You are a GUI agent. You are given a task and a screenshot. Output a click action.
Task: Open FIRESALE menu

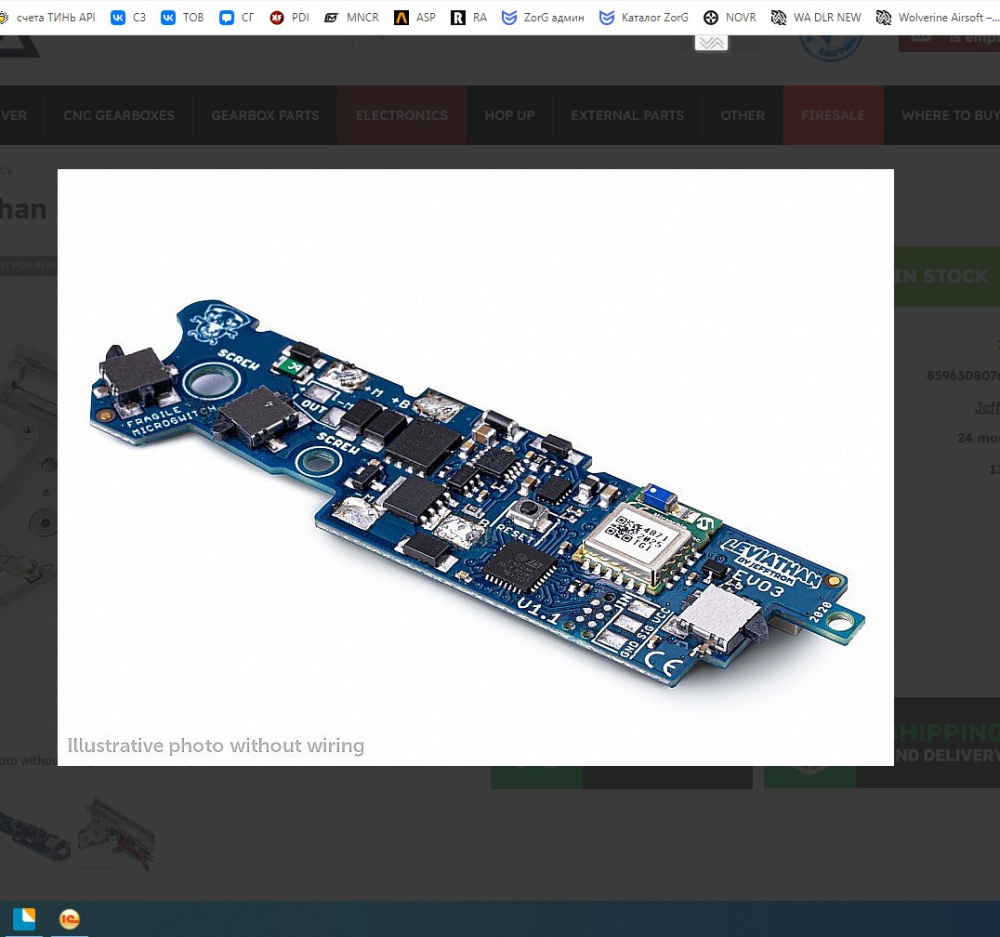pos(833,115)
